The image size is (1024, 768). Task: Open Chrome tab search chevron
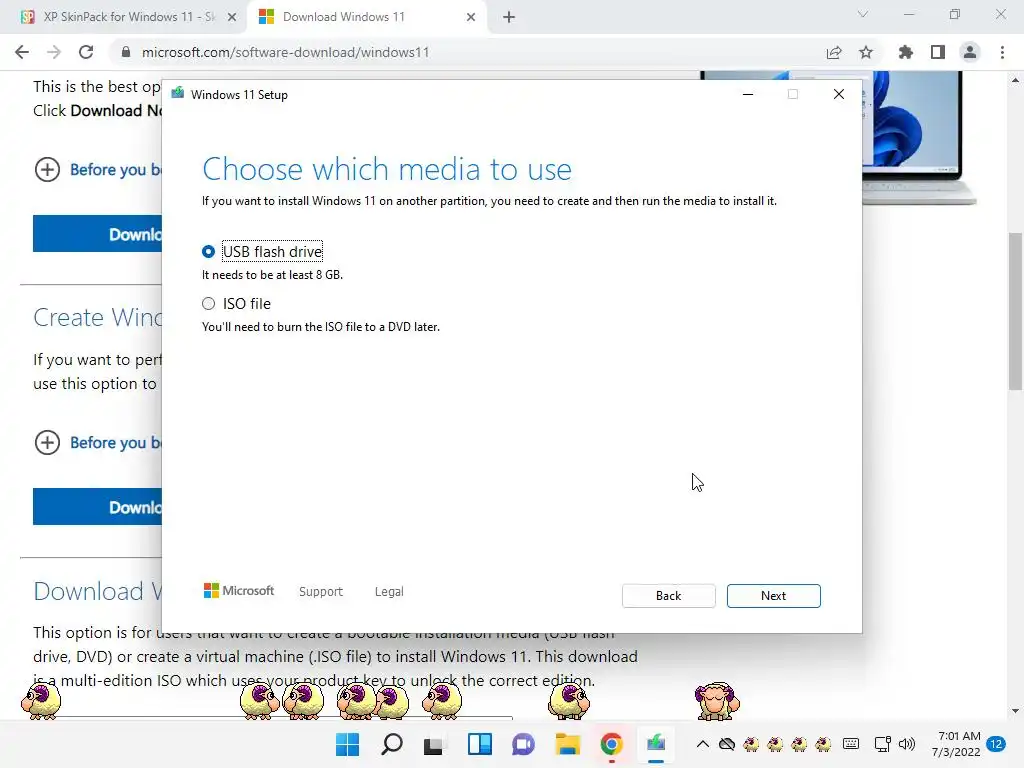(x=863, y=14)
